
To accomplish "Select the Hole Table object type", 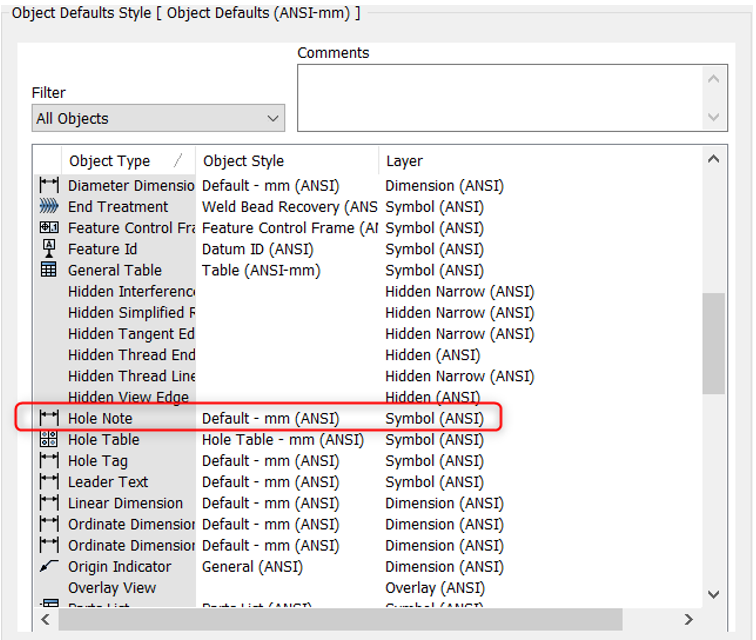I will [104, 439].
